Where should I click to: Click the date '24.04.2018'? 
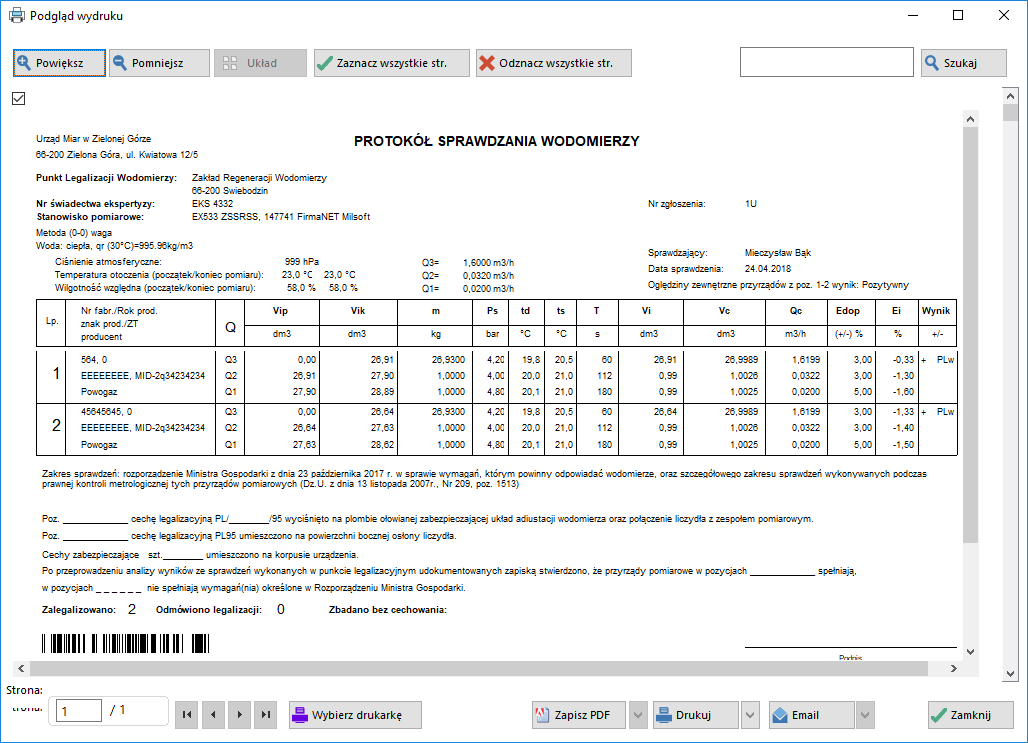click(768, 269)
